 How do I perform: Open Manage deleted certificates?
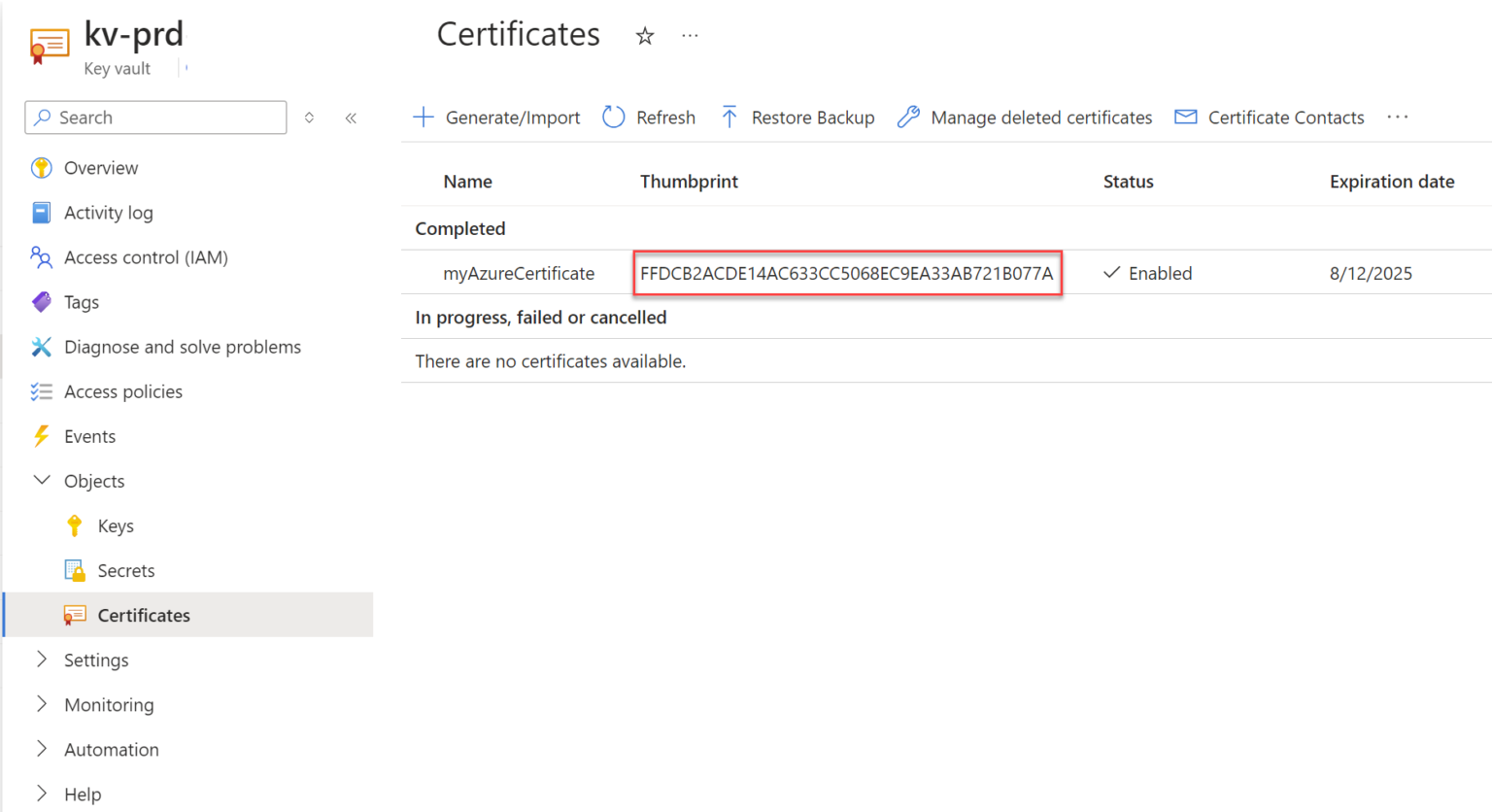pos(1025,118)
